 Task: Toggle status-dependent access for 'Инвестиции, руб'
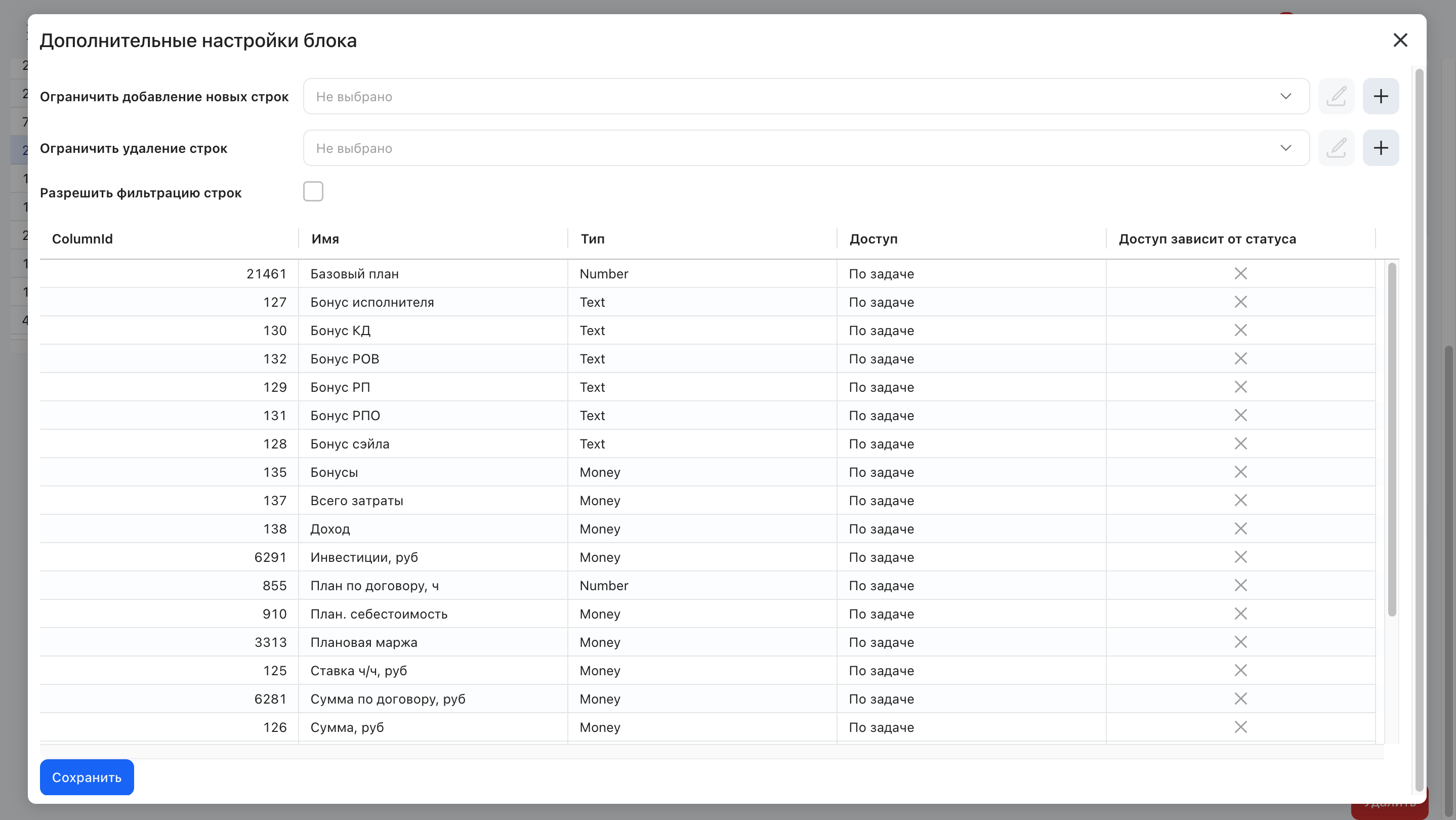1240,557
